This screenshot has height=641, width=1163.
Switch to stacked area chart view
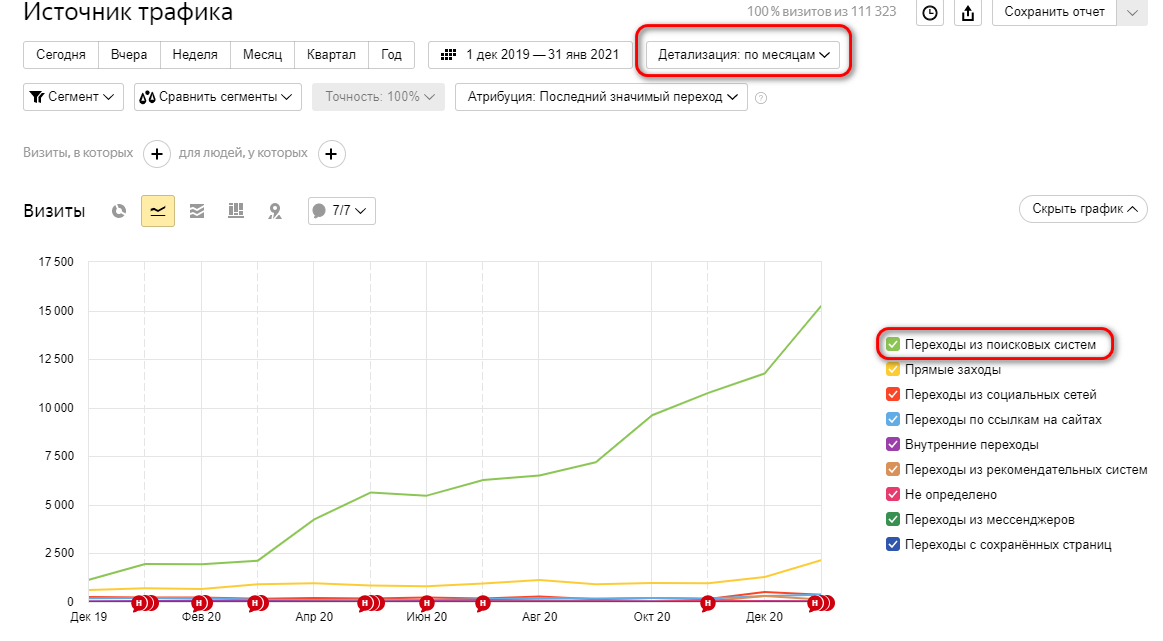197,211
